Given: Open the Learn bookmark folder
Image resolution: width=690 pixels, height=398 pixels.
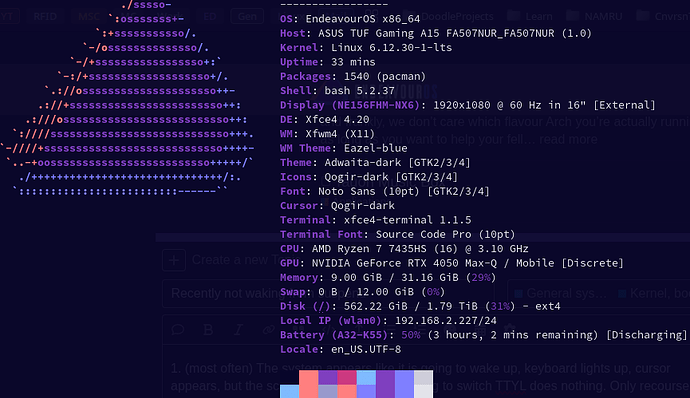Looking at the screenshot, I should 530,17.
